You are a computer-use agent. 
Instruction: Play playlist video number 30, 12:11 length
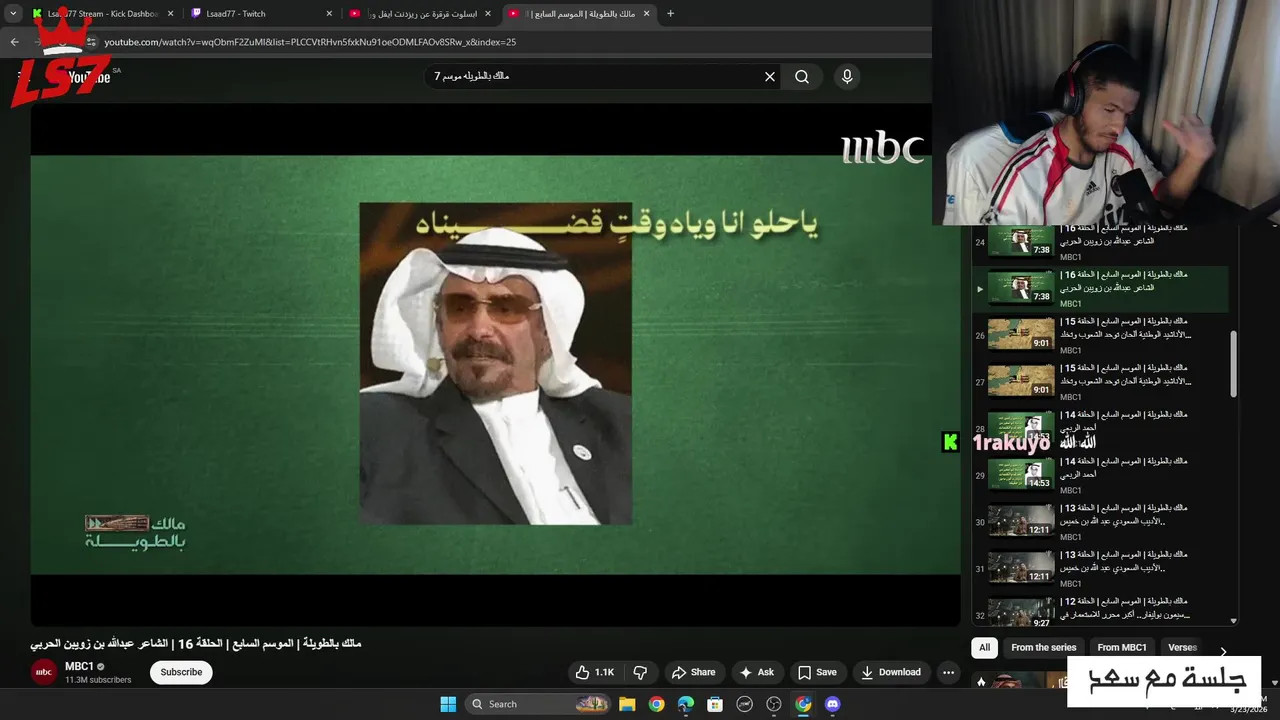pos(1021,521)
